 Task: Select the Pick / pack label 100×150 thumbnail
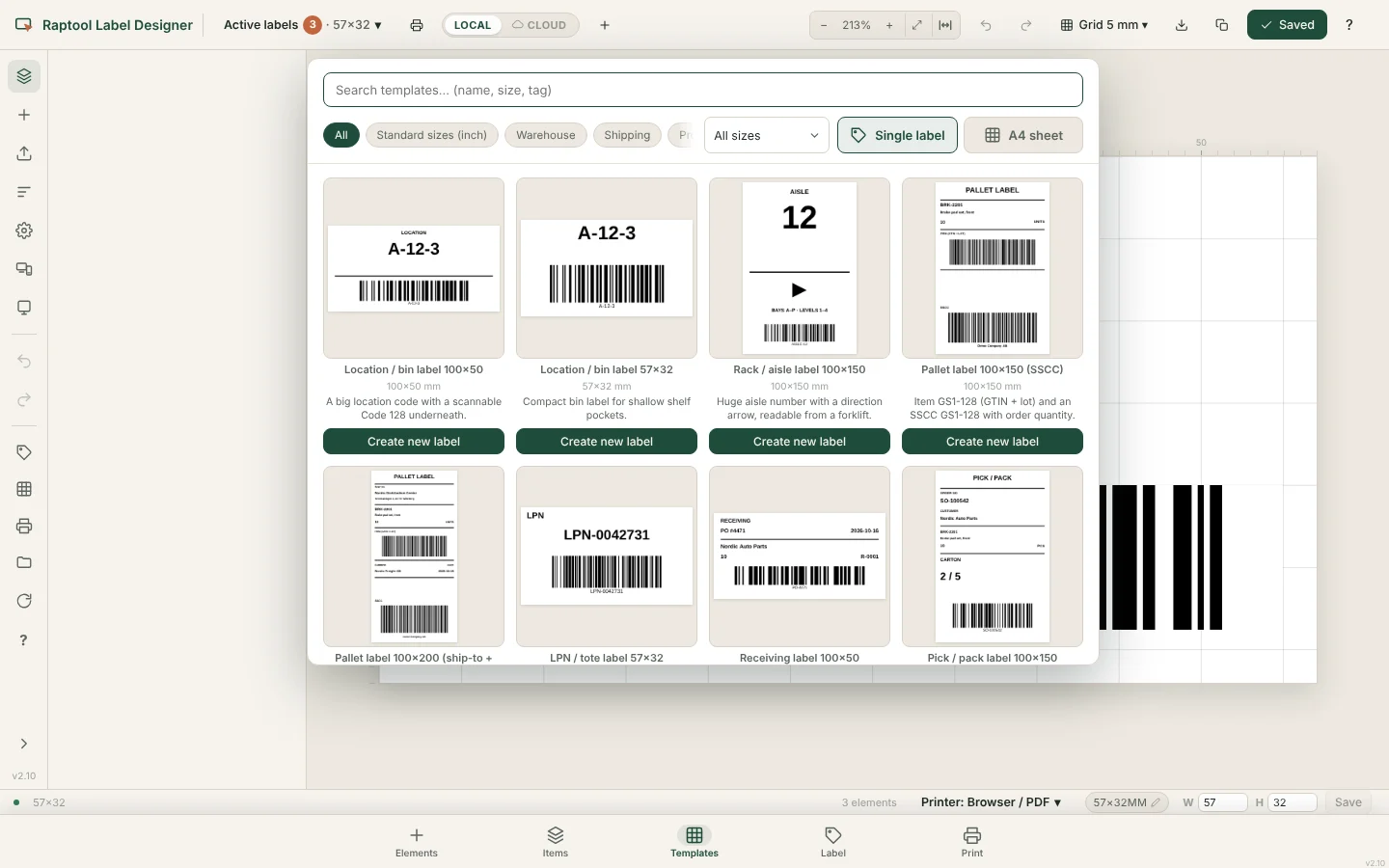click(x=993, y=556)
